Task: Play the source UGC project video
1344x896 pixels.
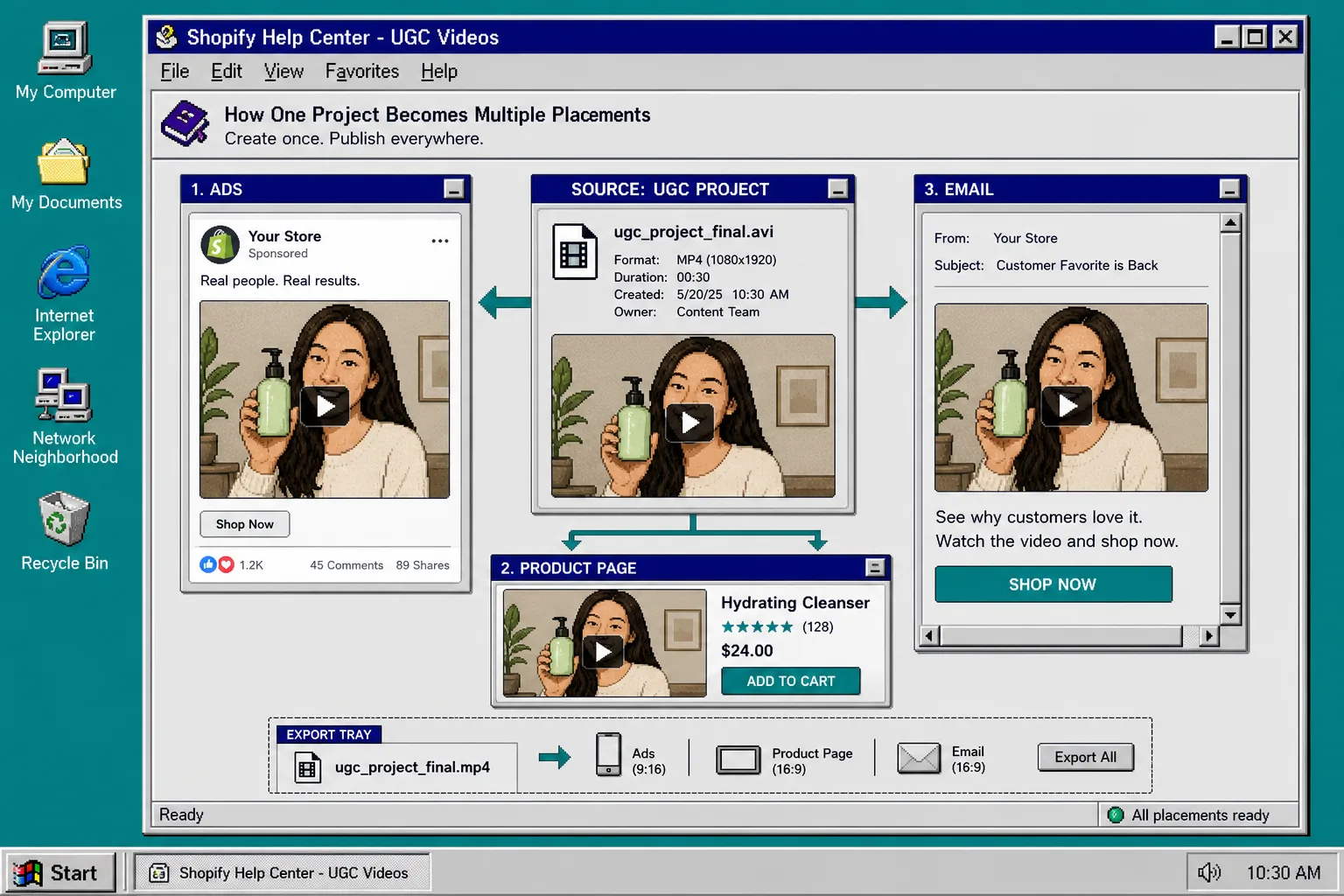Action: 690,423
